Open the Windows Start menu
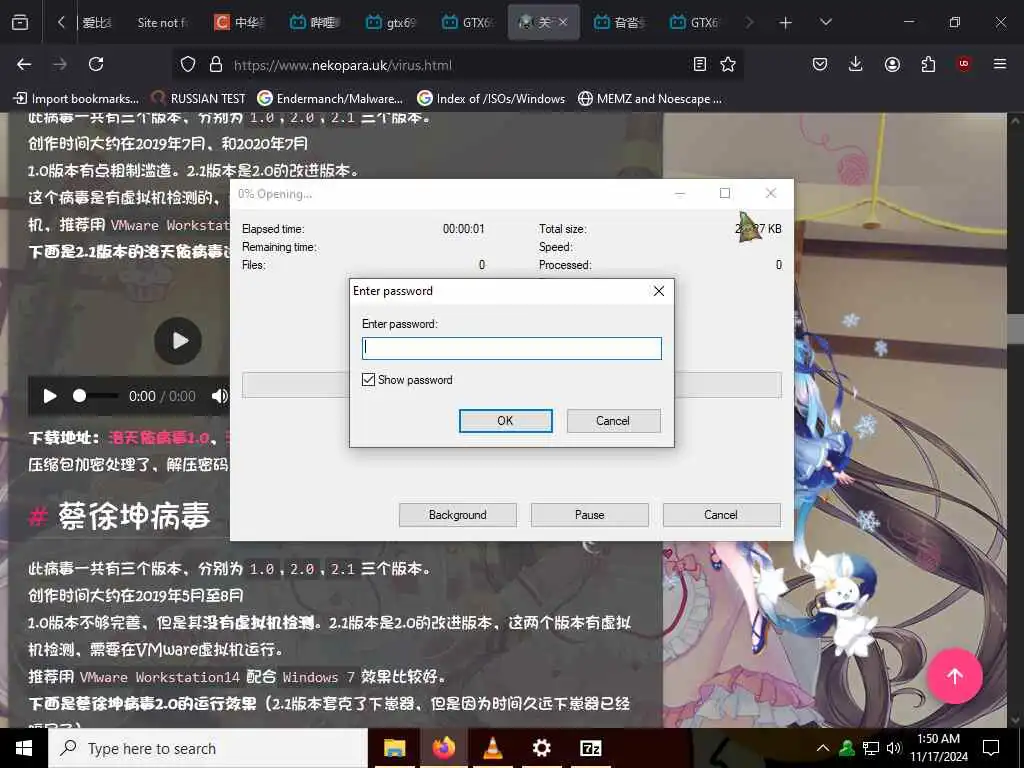Viewport: 1024px width, 768px height. [24, 748]
